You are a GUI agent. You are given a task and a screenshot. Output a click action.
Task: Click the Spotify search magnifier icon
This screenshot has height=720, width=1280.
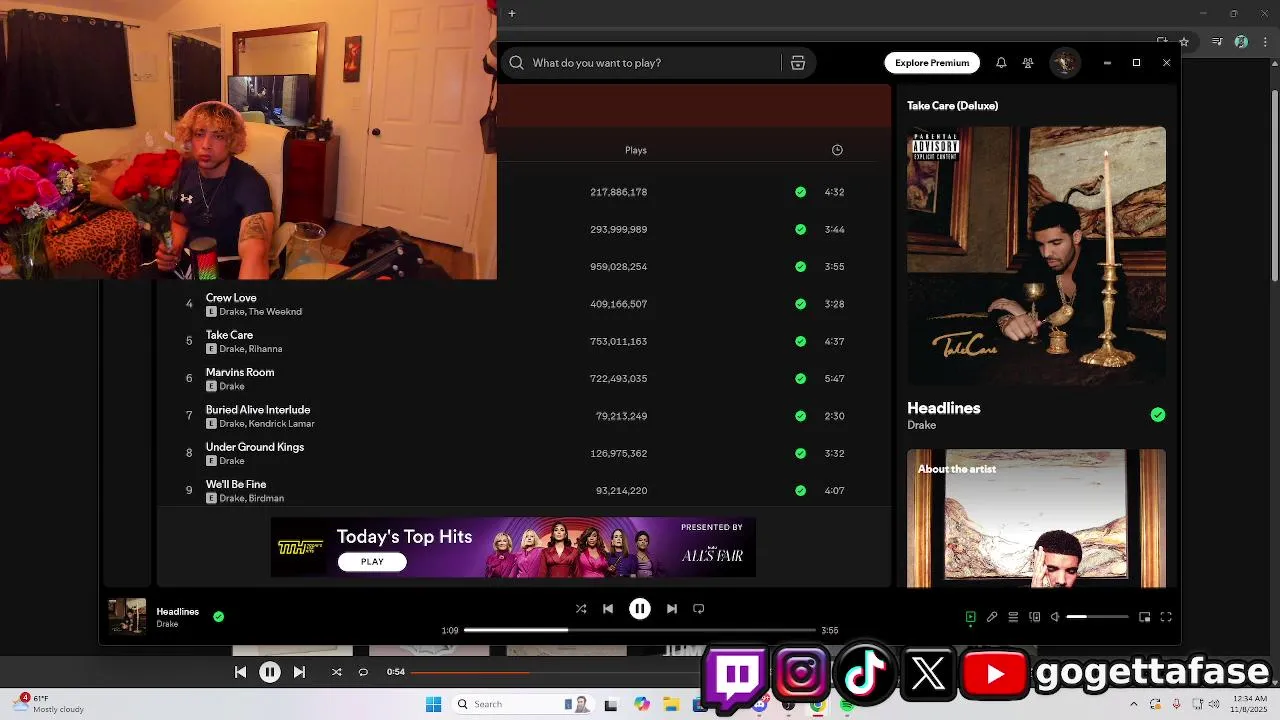(x=516, y=63)
